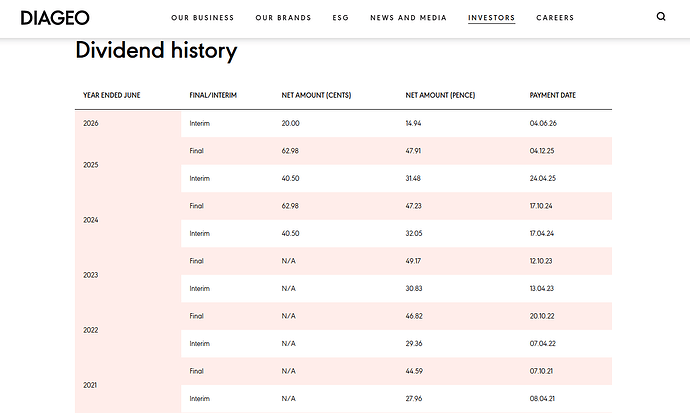Select the 20.00 cents value
Screen dimensions: 690x413
(x=290, y=123)
